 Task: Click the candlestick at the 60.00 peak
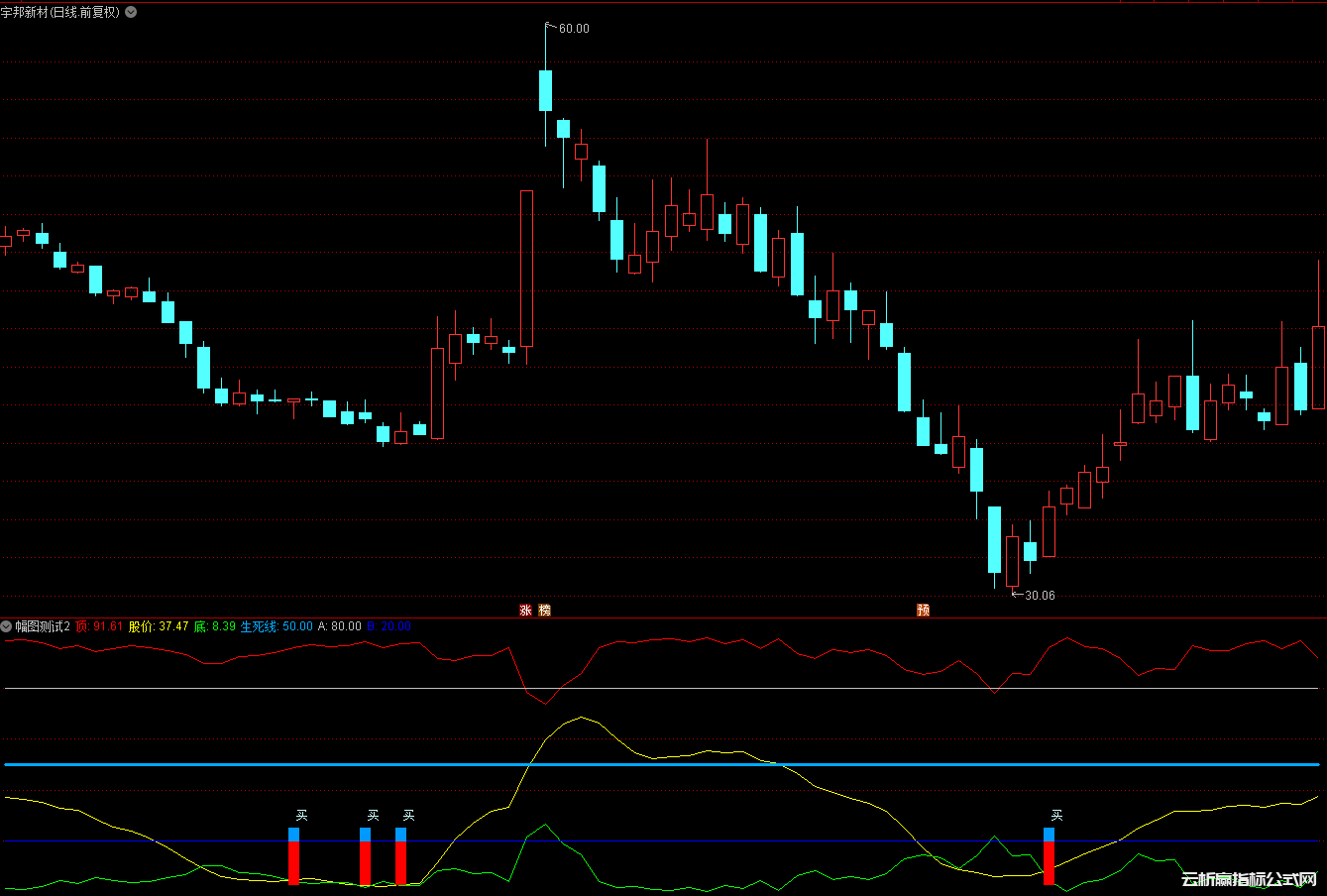click(x=545, y=90)
